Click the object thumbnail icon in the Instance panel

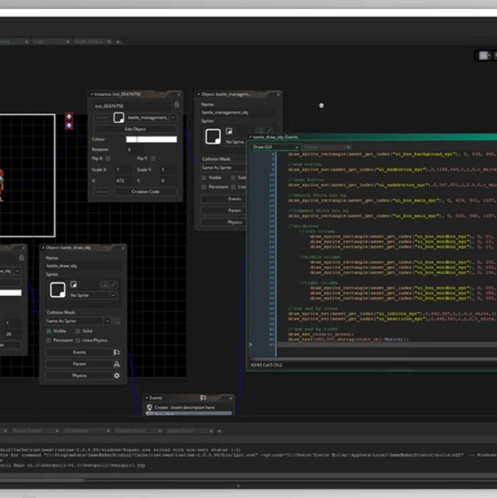119,118
